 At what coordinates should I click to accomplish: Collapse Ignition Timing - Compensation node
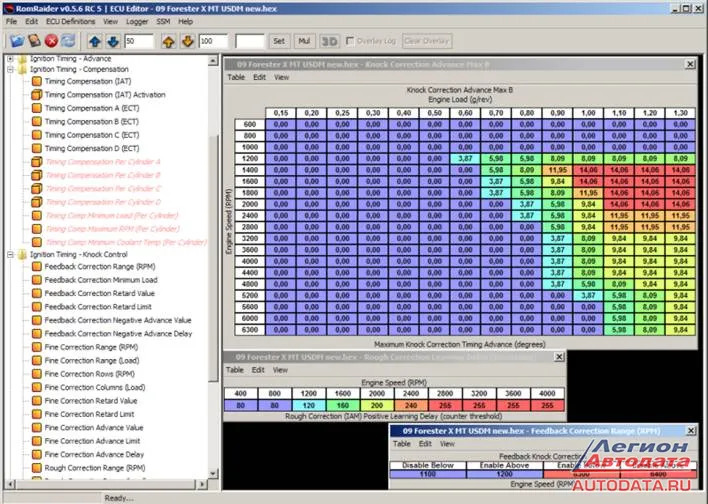coord(10,70)
